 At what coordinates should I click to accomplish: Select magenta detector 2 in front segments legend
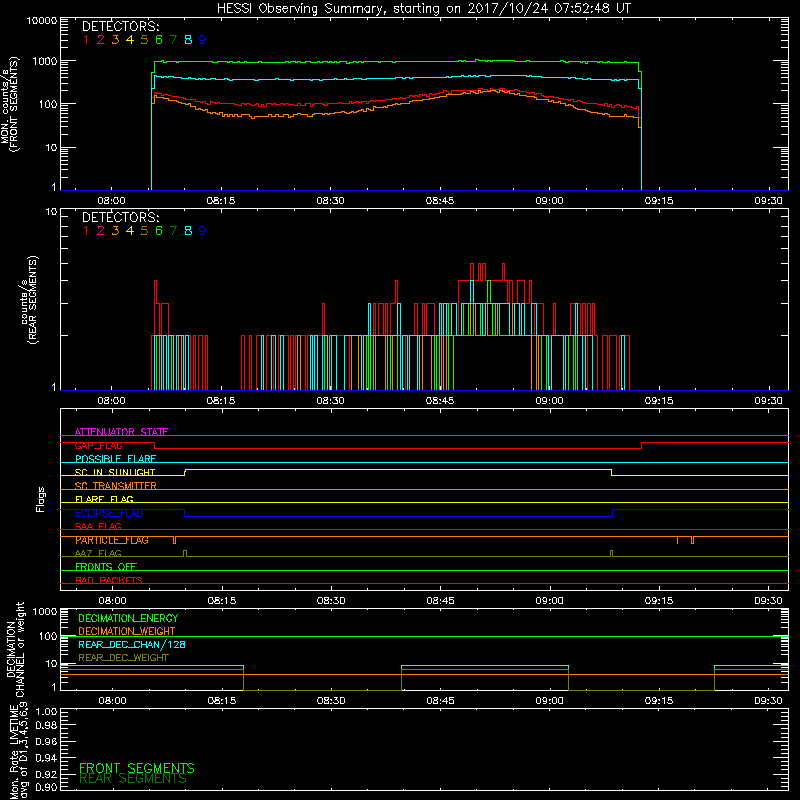pyautogui.click(x=101, y=40)
